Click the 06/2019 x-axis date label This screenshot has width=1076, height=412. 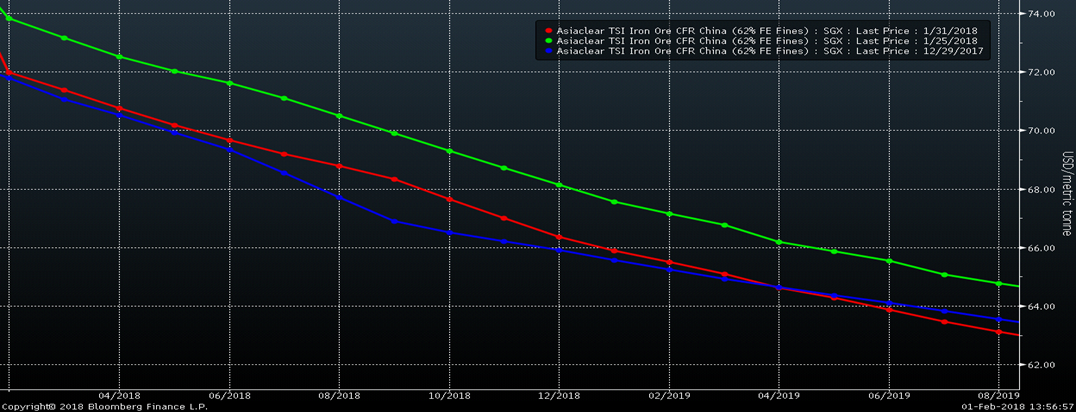[888, 396]
